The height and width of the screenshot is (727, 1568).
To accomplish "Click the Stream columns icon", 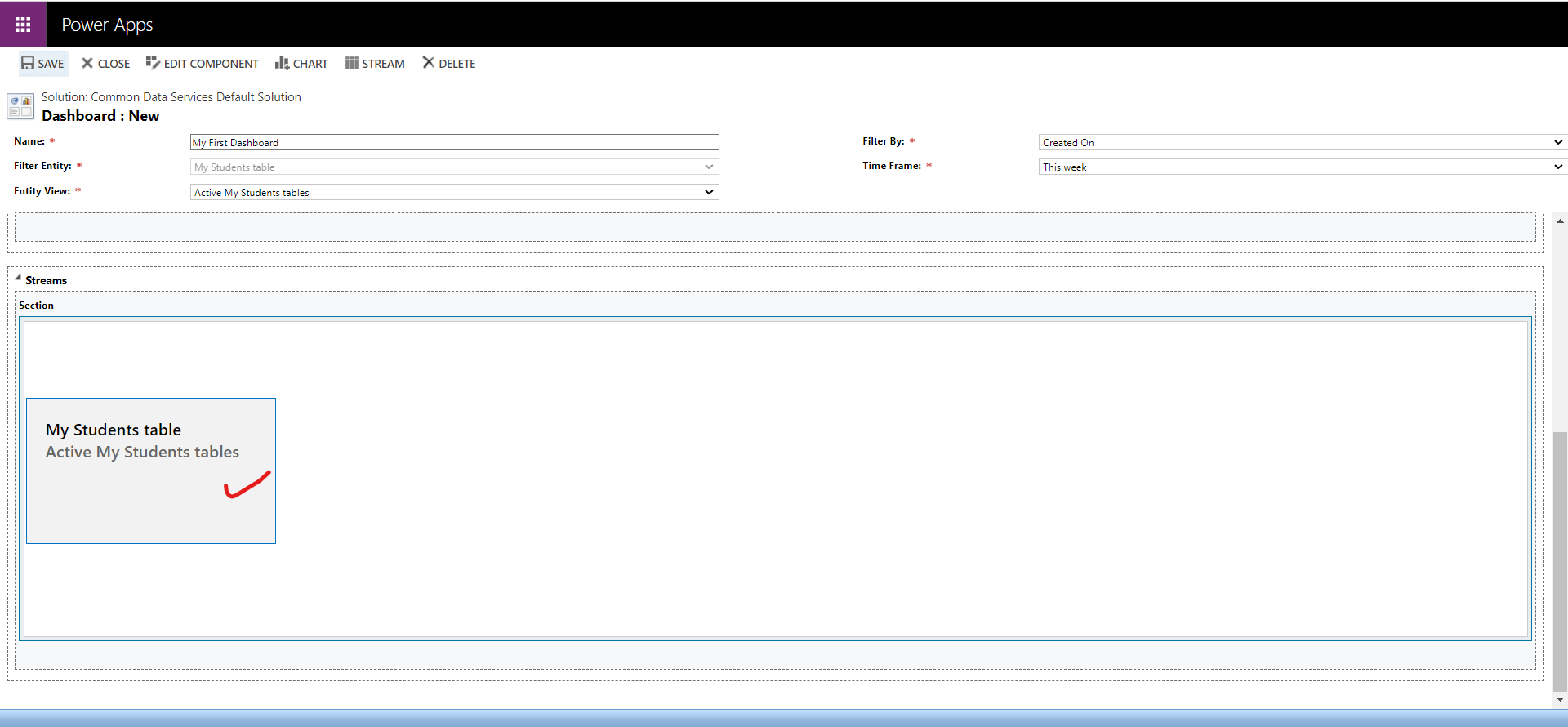I will tap(351, 63).
